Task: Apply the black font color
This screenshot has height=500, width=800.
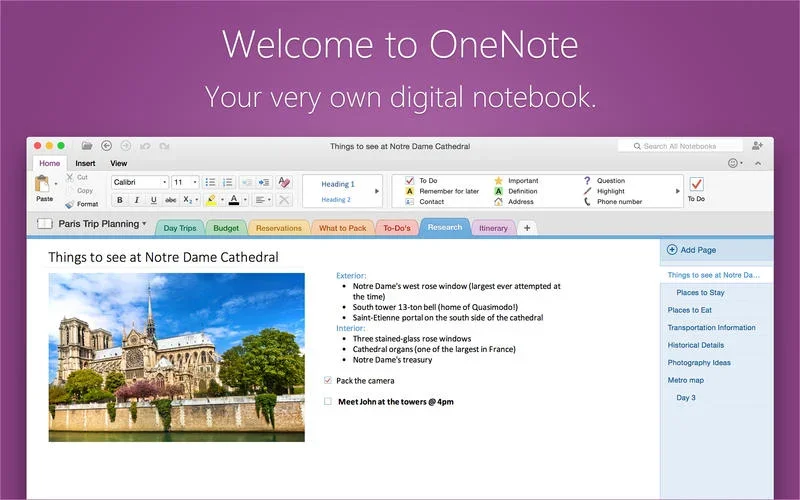Action: pyautogui.click(x=234, y=200)
